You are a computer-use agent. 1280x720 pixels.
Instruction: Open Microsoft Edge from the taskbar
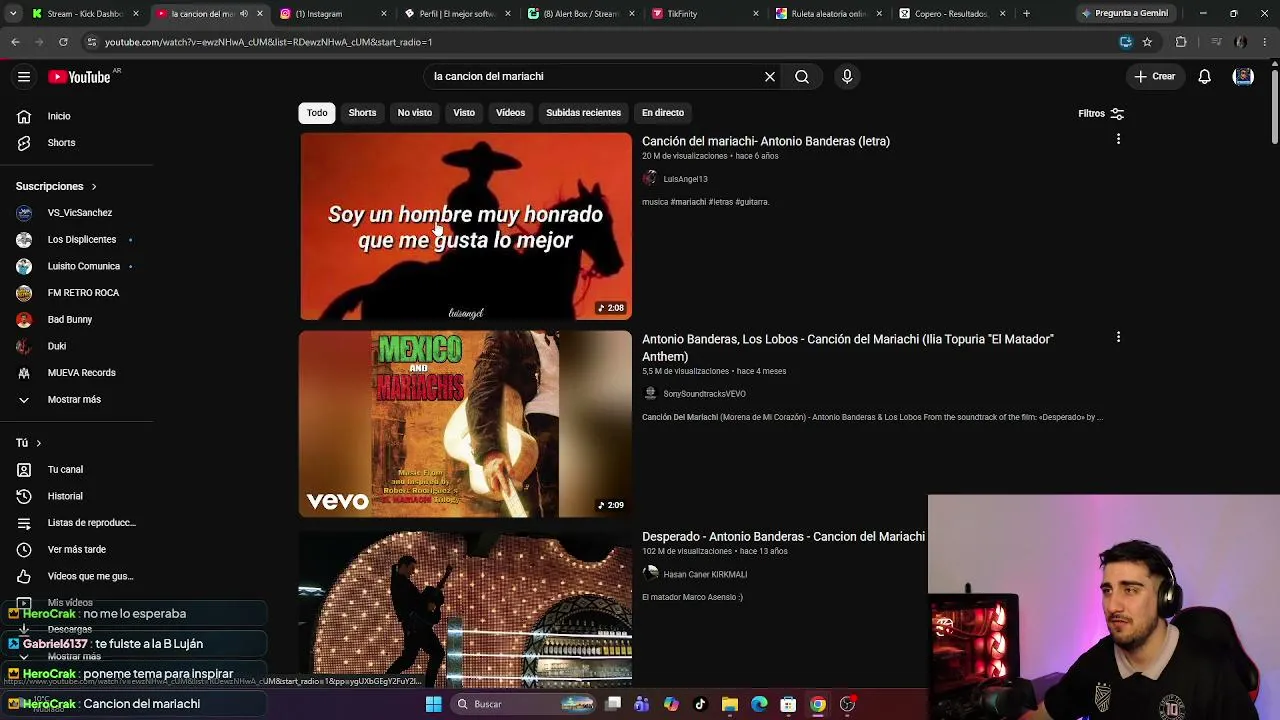[x=759, y=704]
